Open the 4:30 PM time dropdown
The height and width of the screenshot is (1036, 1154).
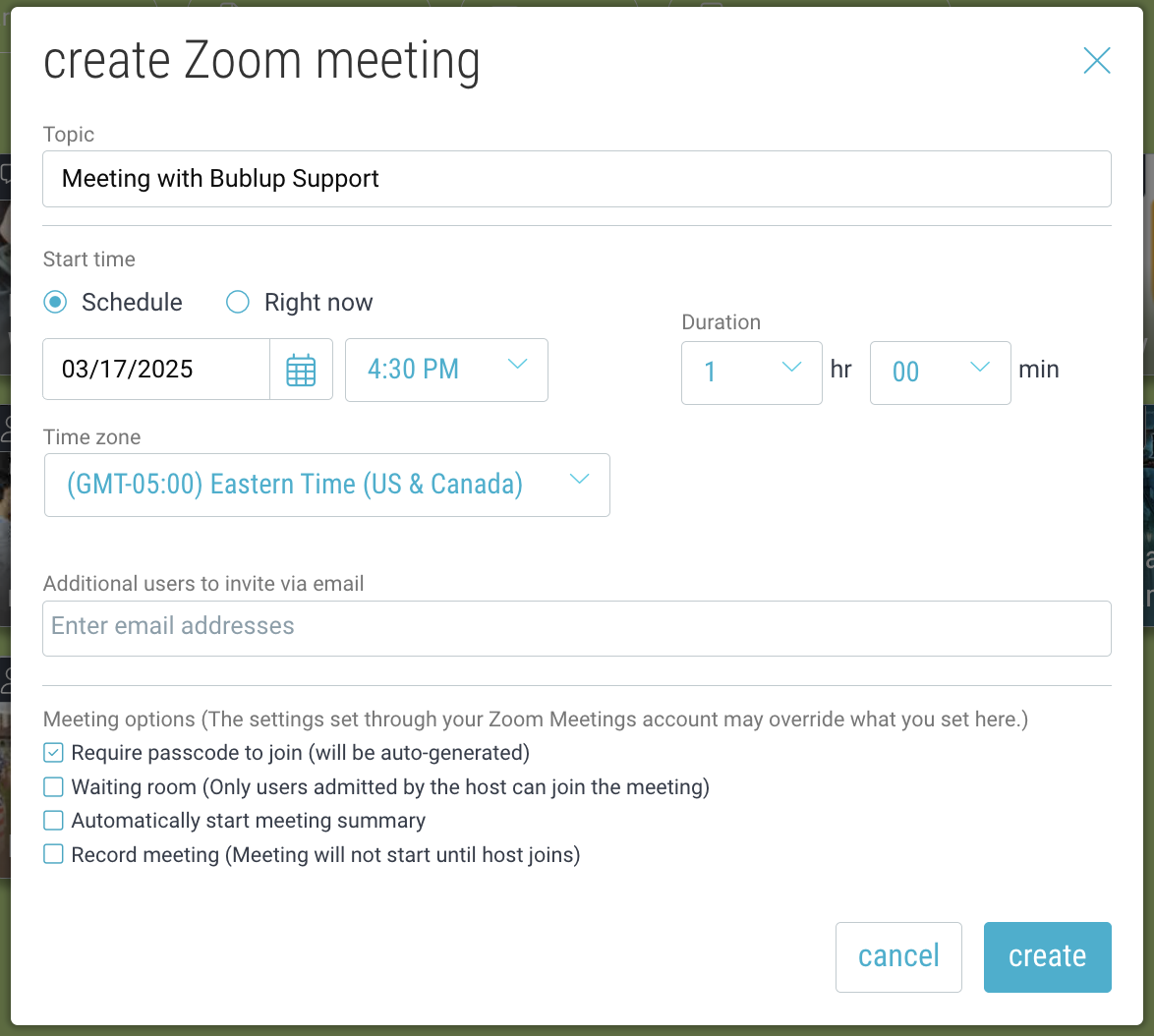[x=446, y=371]
